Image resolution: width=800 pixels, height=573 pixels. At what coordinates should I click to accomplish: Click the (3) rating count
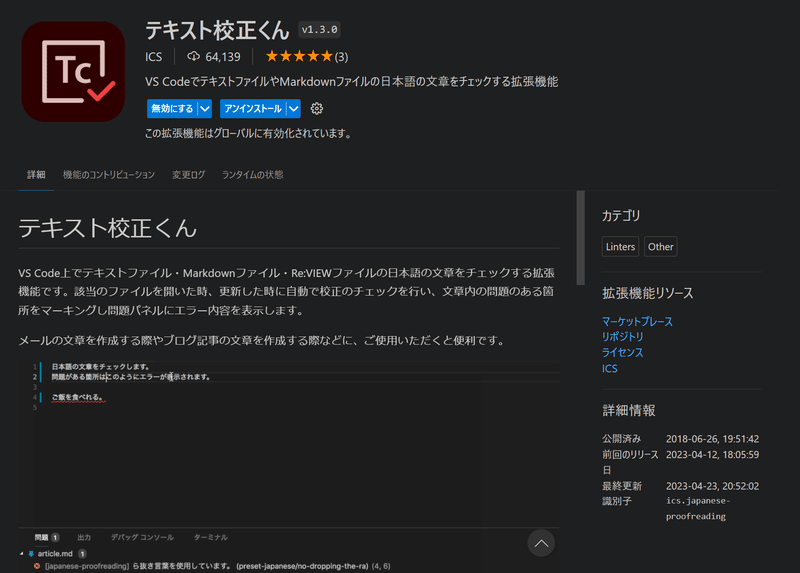(341, 57)
